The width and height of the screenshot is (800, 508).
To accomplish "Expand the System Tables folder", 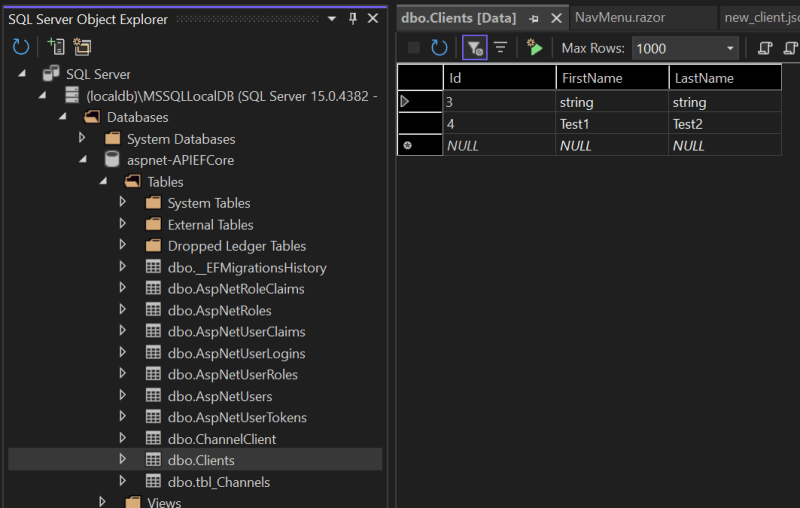I will coord(122,202).
